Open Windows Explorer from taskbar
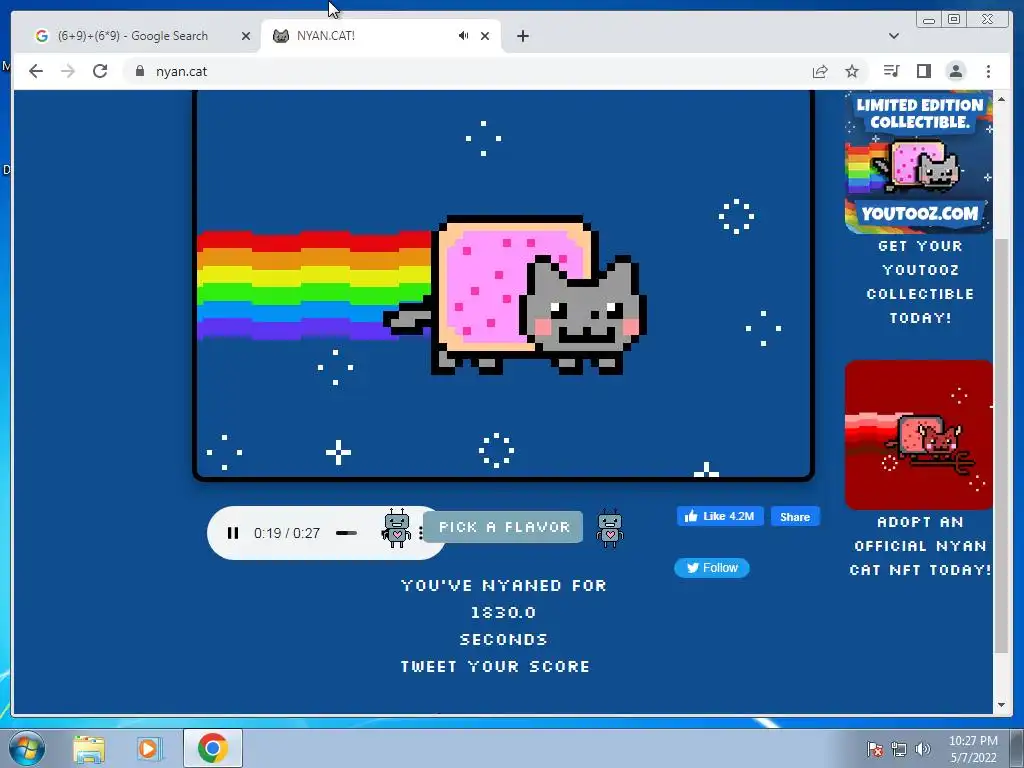The width and height of the screenshot is (1024, 768). [x=89, y=749]
